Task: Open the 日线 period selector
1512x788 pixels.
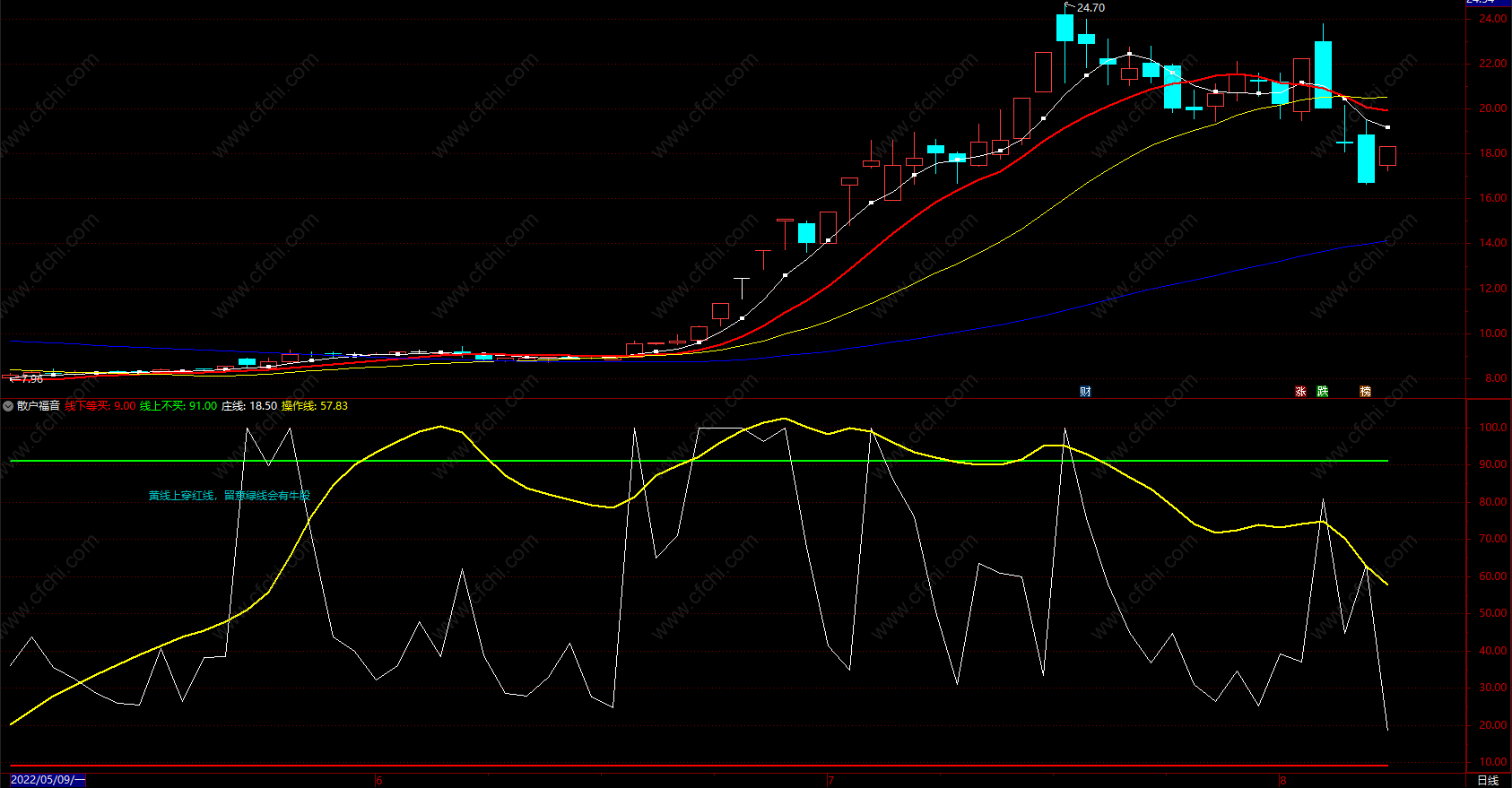Action: tap(1488, 780)
